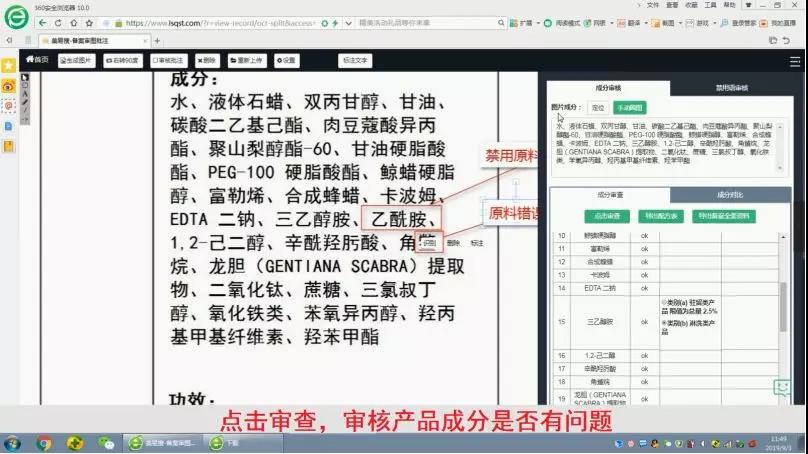Open 设置 settings in app toolbar
808x454 pixels.
pos(286,61)
